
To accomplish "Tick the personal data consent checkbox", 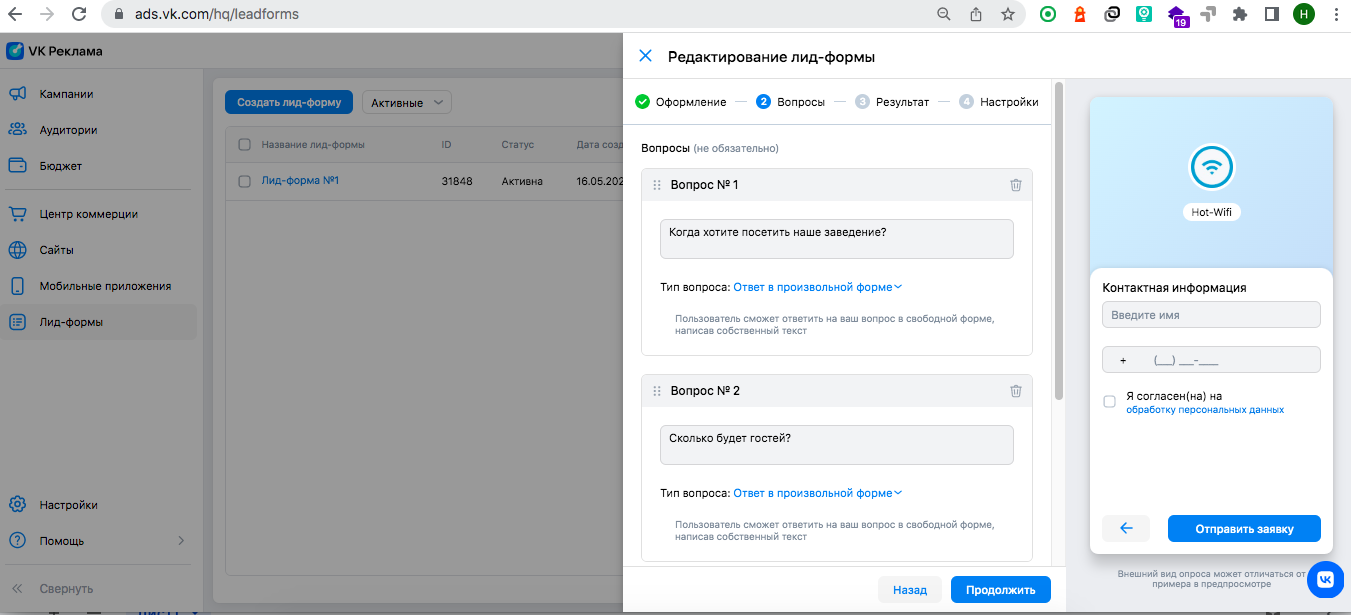I will 1109,402.
